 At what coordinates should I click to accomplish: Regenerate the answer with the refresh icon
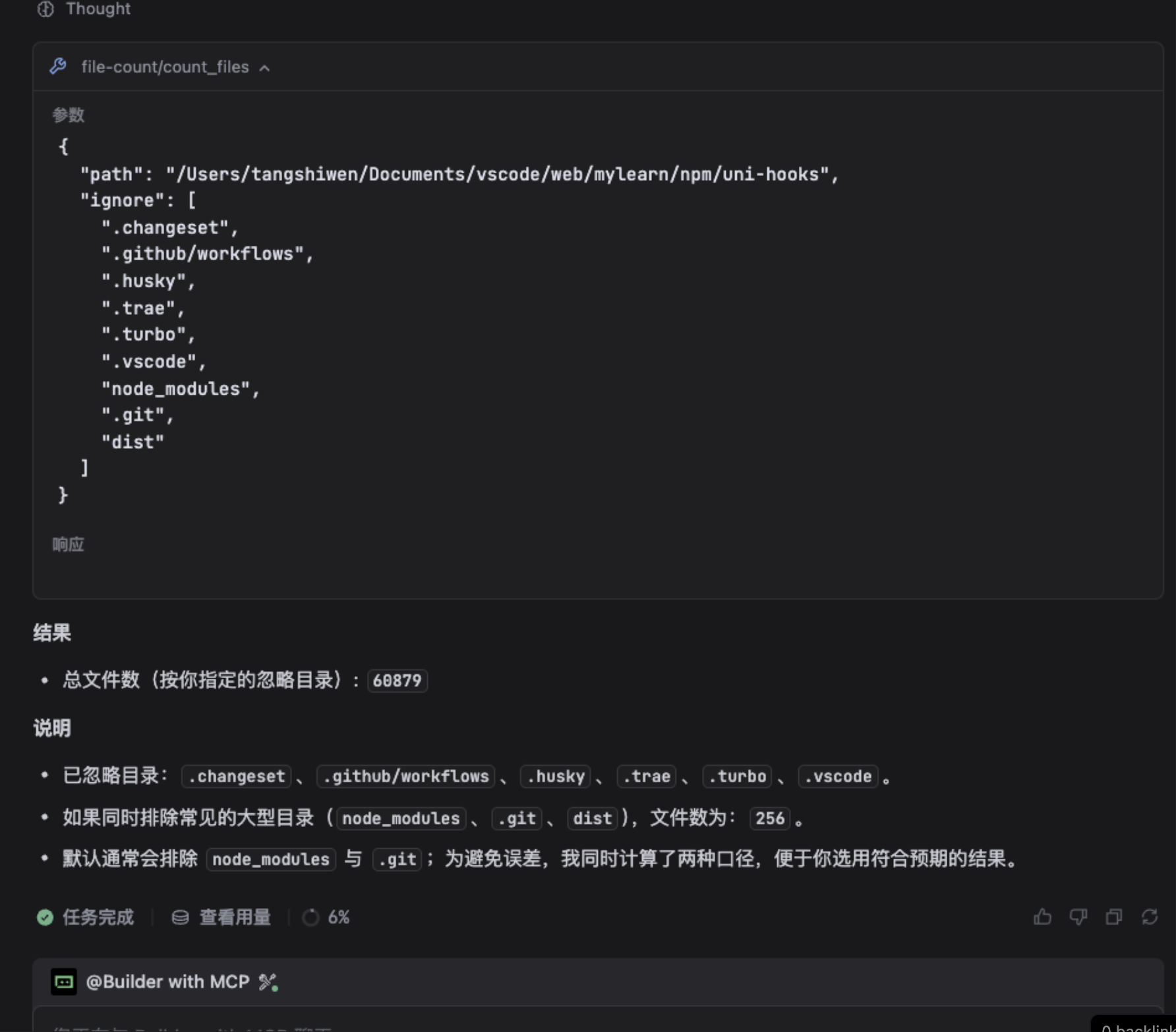click(1150, 917)
